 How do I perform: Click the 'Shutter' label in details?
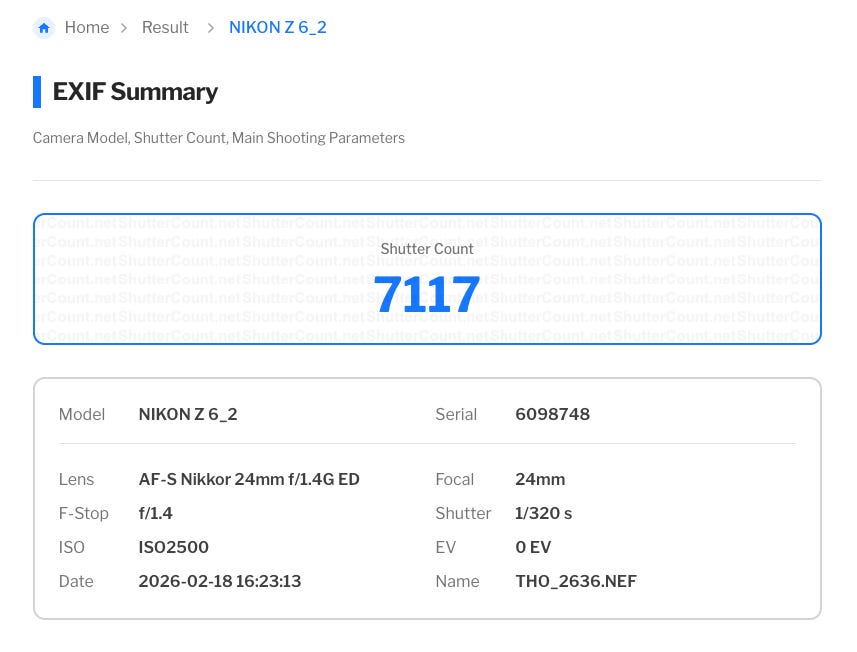coord(463,513)
